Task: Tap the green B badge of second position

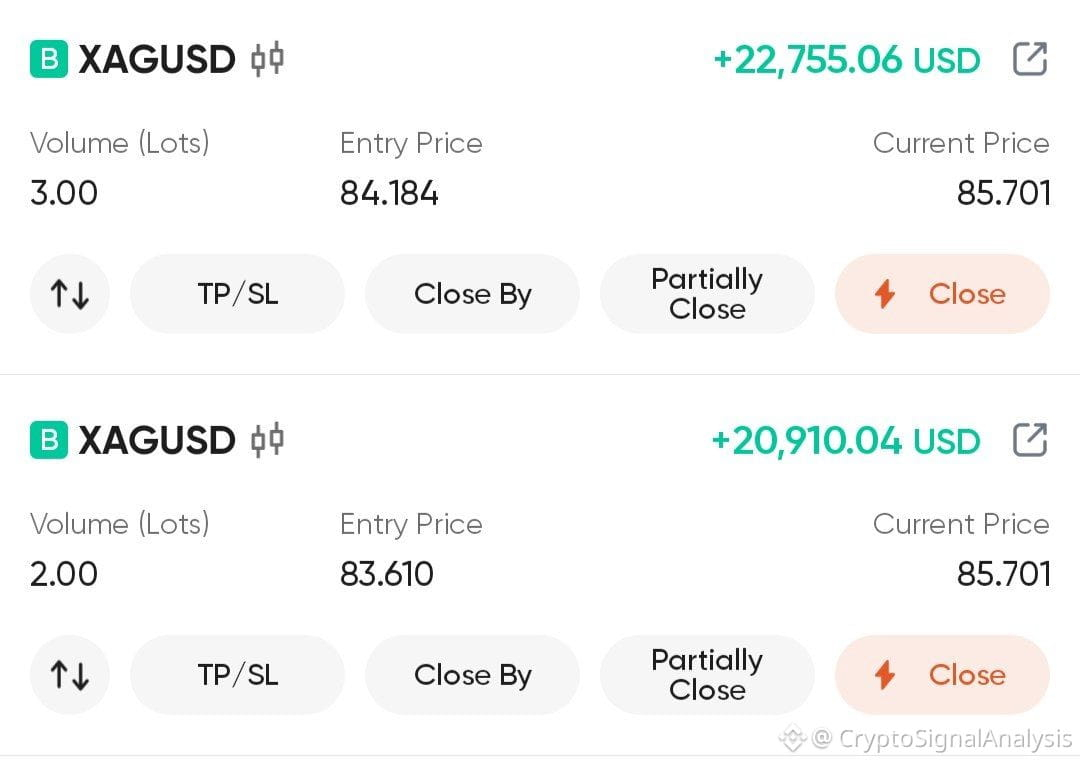Action: [49, 440]
